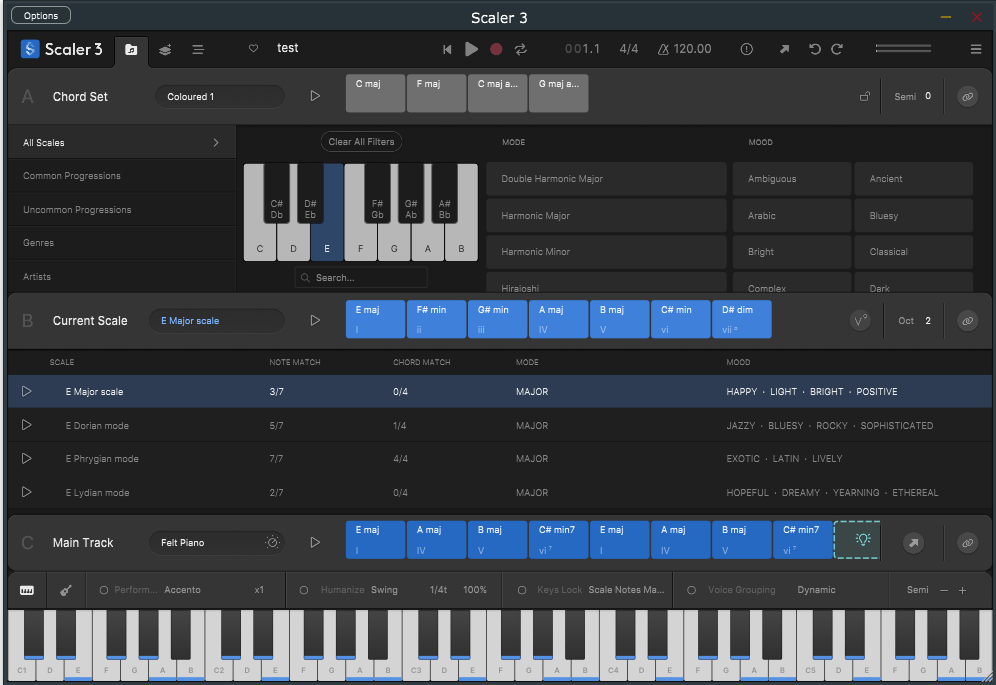Enable the Humanize toggle

click(x=304, y=590)
